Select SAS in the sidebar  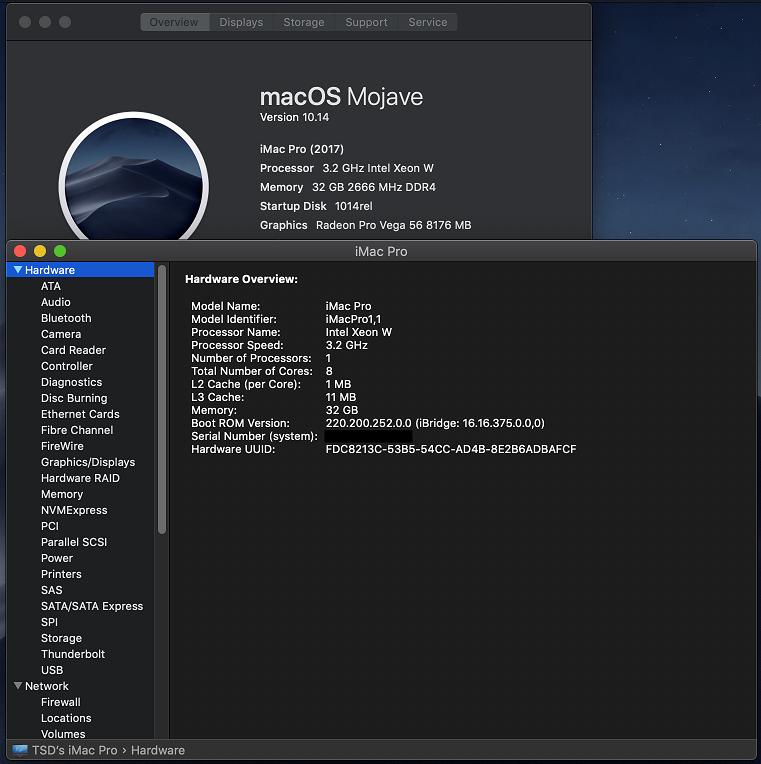point(52,590)
